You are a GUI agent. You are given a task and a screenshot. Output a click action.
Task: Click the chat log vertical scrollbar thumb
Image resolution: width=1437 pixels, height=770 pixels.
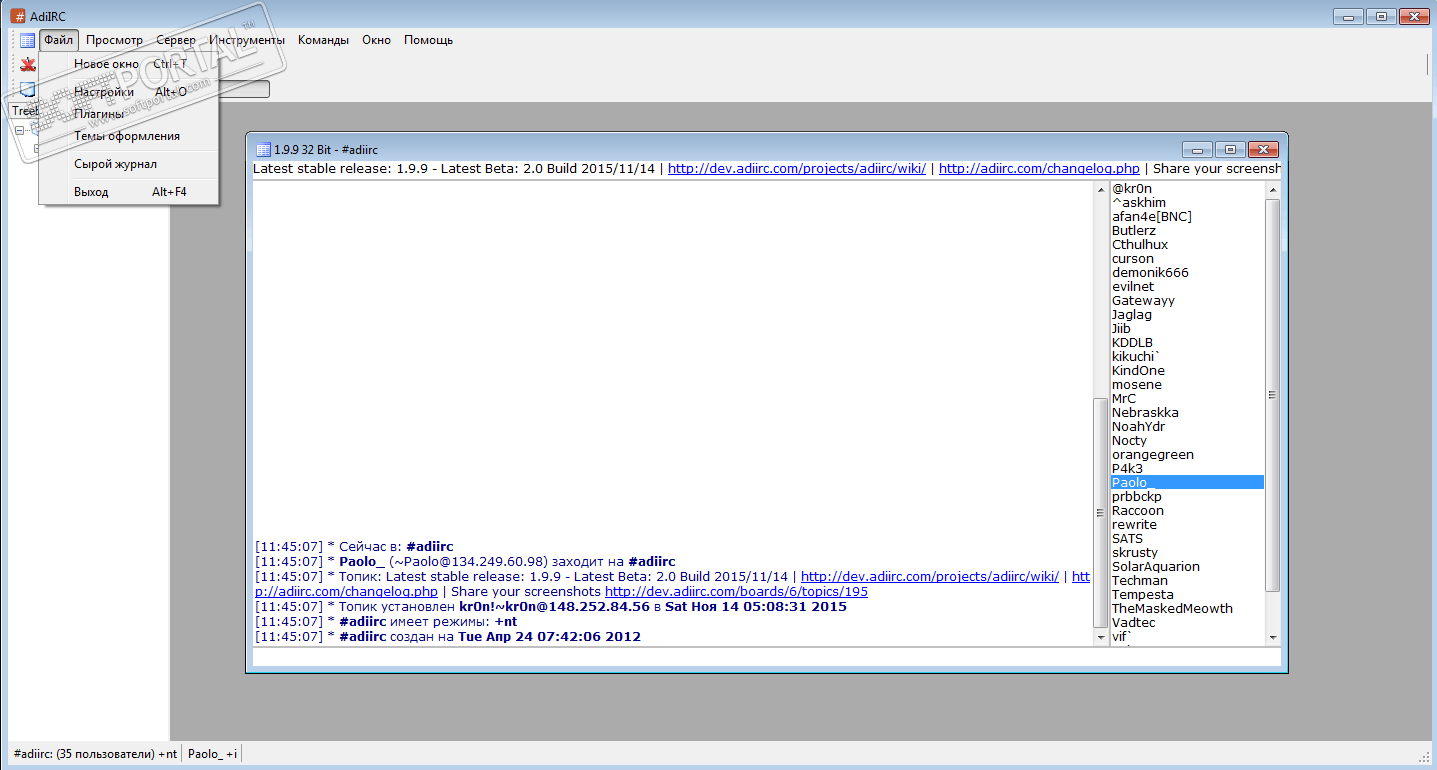(1101, 512)
